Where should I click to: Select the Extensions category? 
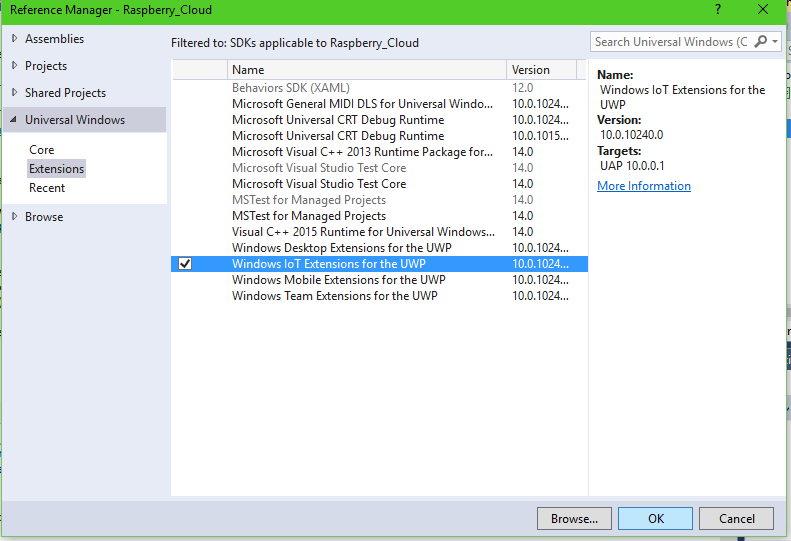[x=56, y=169]
